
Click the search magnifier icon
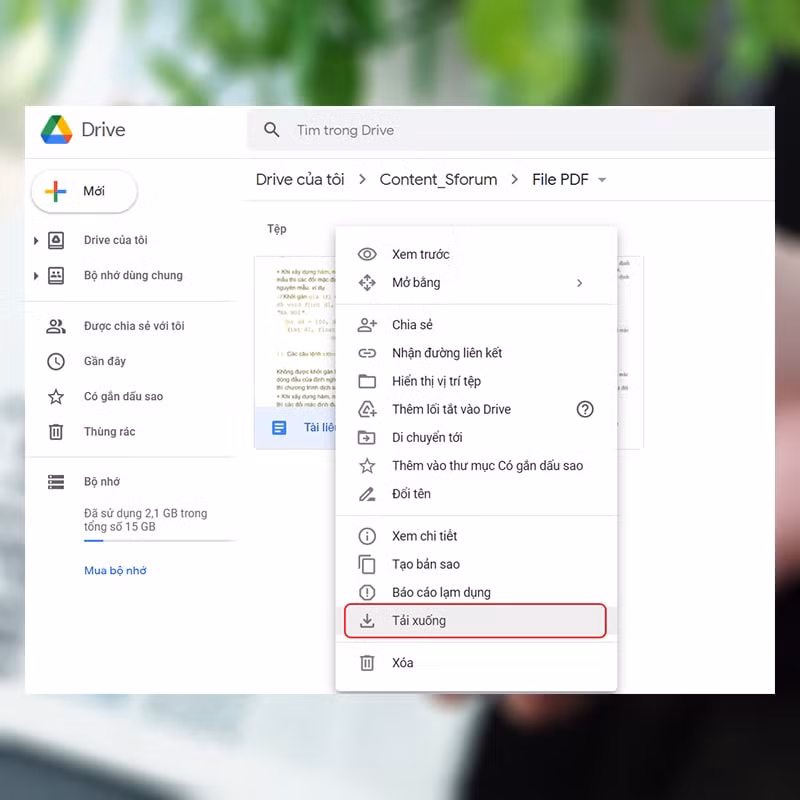(x=271, y=130)
